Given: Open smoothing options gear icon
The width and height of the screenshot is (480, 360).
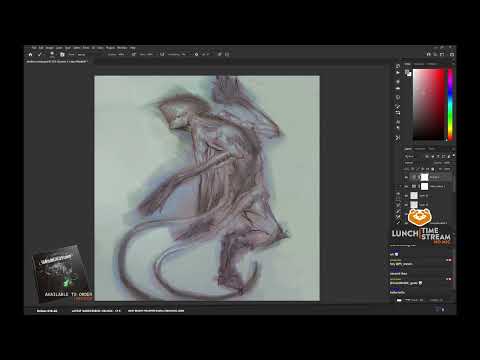Looking at the screenshot, I should click(x=196, y=54).
